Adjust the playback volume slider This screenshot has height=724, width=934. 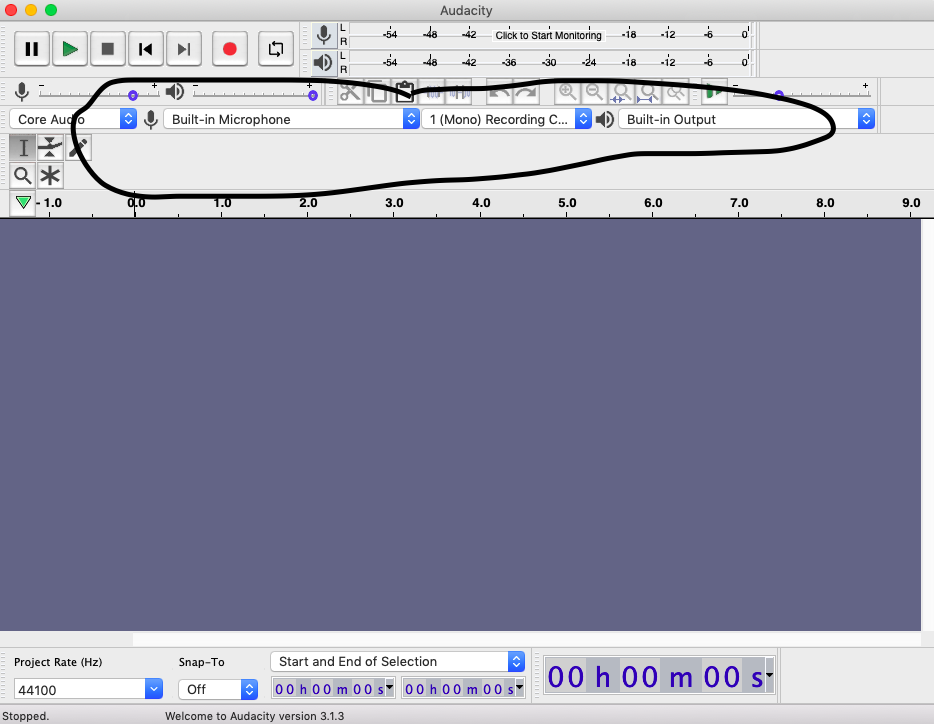tap(255, 92)
